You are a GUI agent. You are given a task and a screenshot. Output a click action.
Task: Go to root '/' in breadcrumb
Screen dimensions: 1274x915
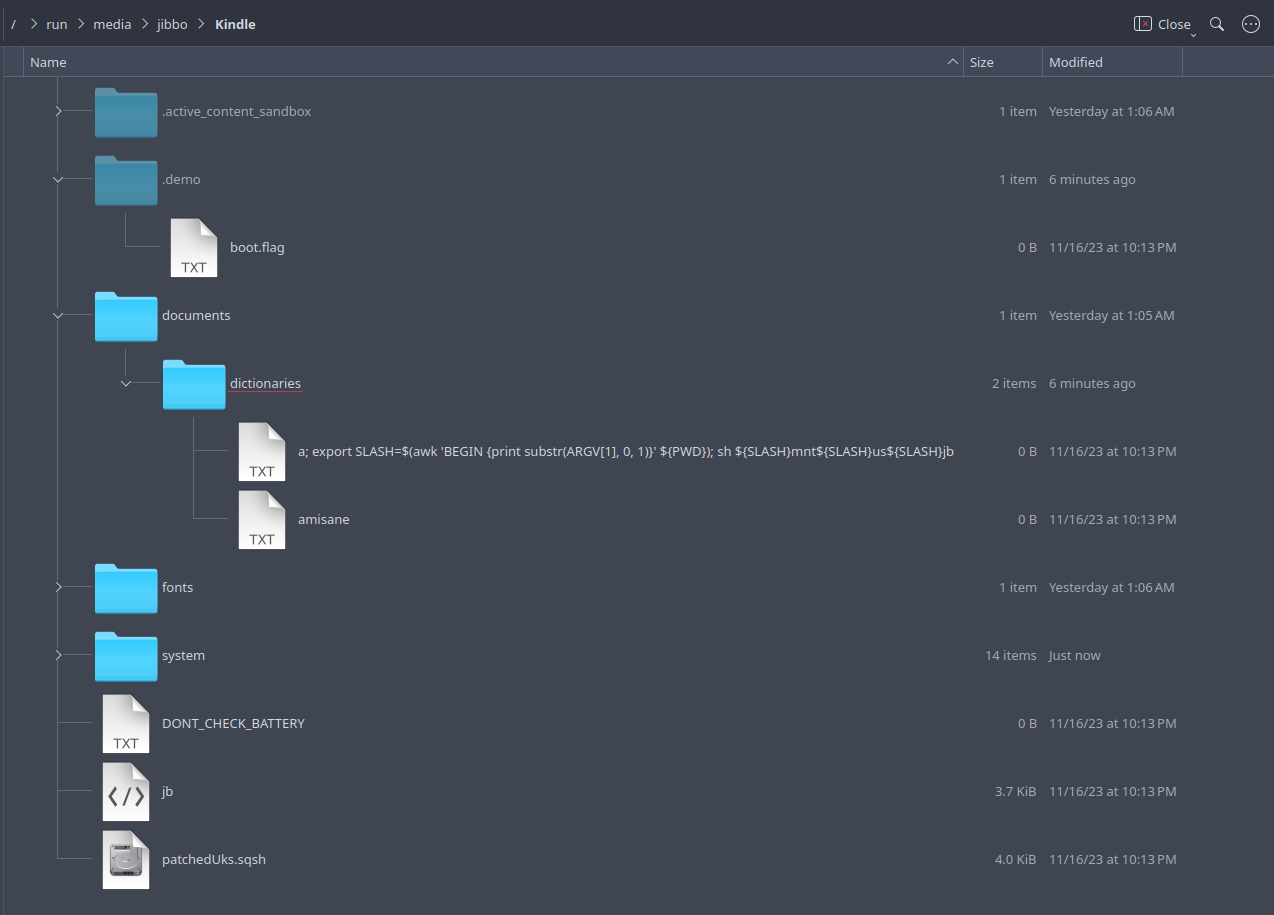tap(13, 24)
